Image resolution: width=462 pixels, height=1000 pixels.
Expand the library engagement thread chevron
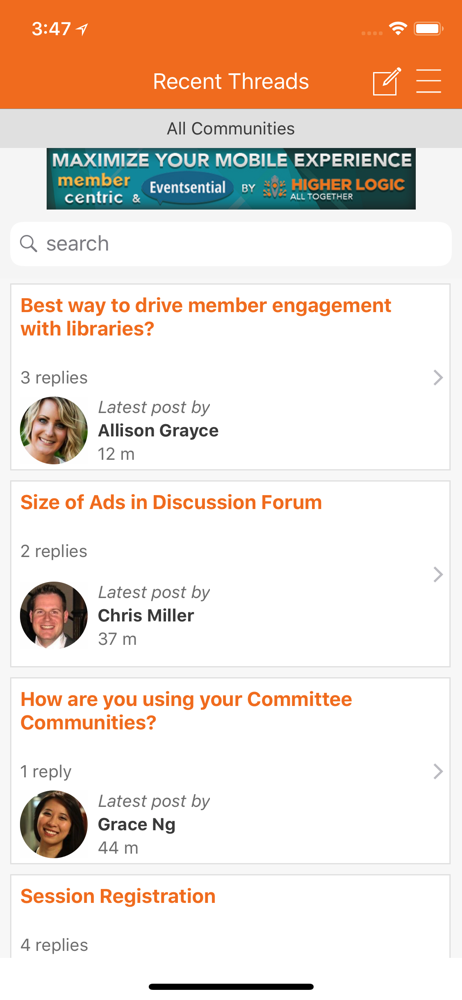[x=438, y=378]
